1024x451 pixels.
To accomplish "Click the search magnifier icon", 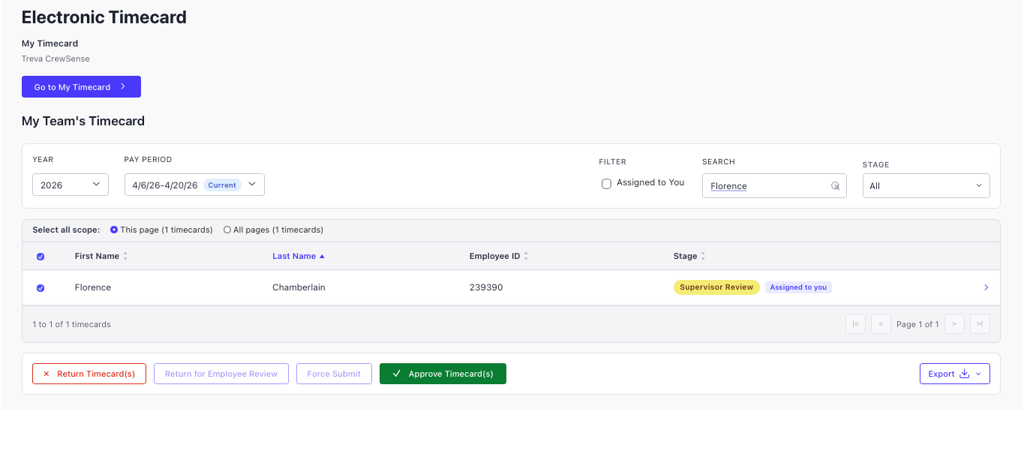I will pos(835,186).
